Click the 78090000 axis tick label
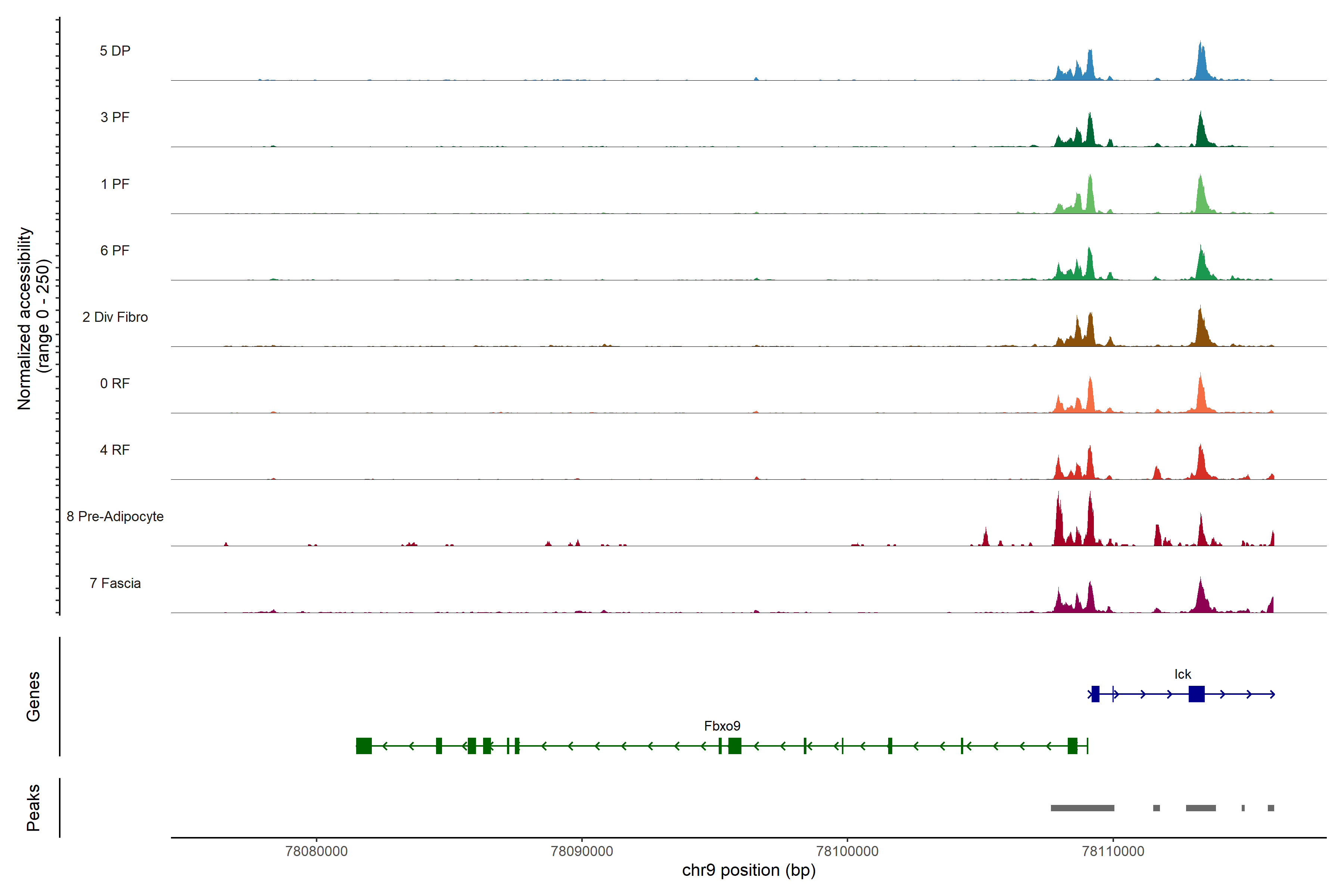 point(582,852)
